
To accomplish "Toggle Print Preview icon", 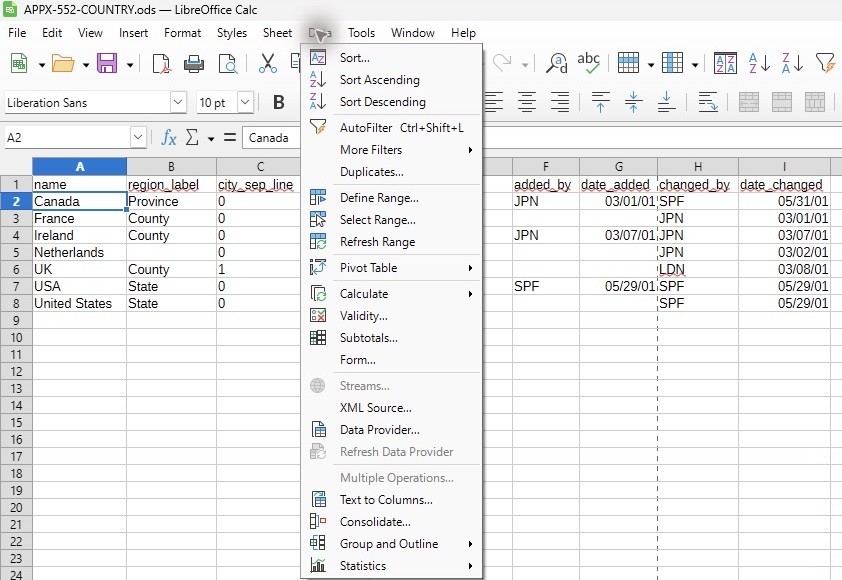I will point(228,63).
